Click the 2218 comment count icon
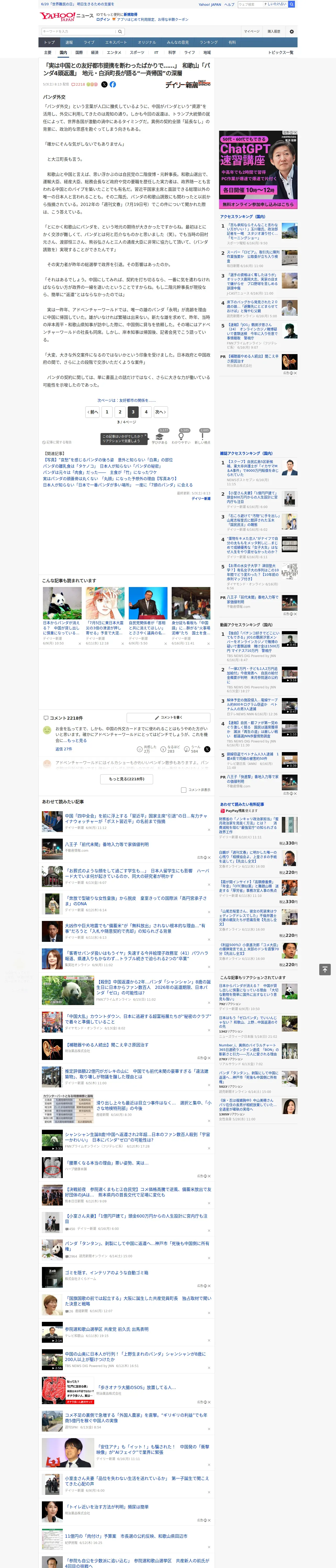This screenshot has height=1568, width=336. [x=78, y=85]
